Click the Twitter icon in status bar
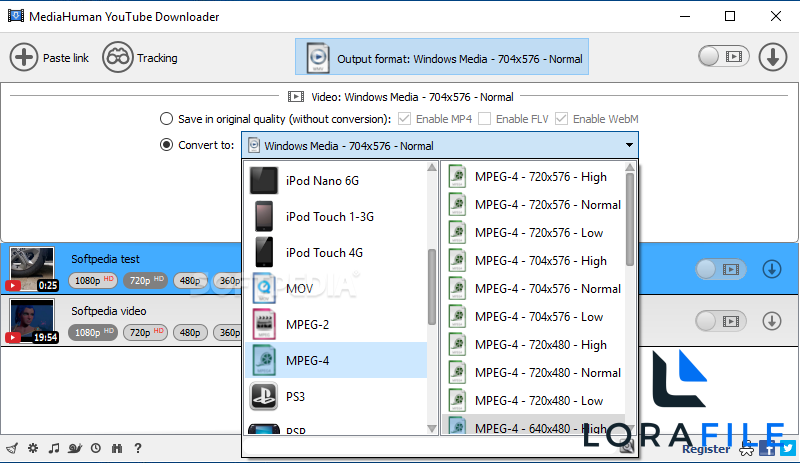The image size is (800, 463). coord(787,449)
